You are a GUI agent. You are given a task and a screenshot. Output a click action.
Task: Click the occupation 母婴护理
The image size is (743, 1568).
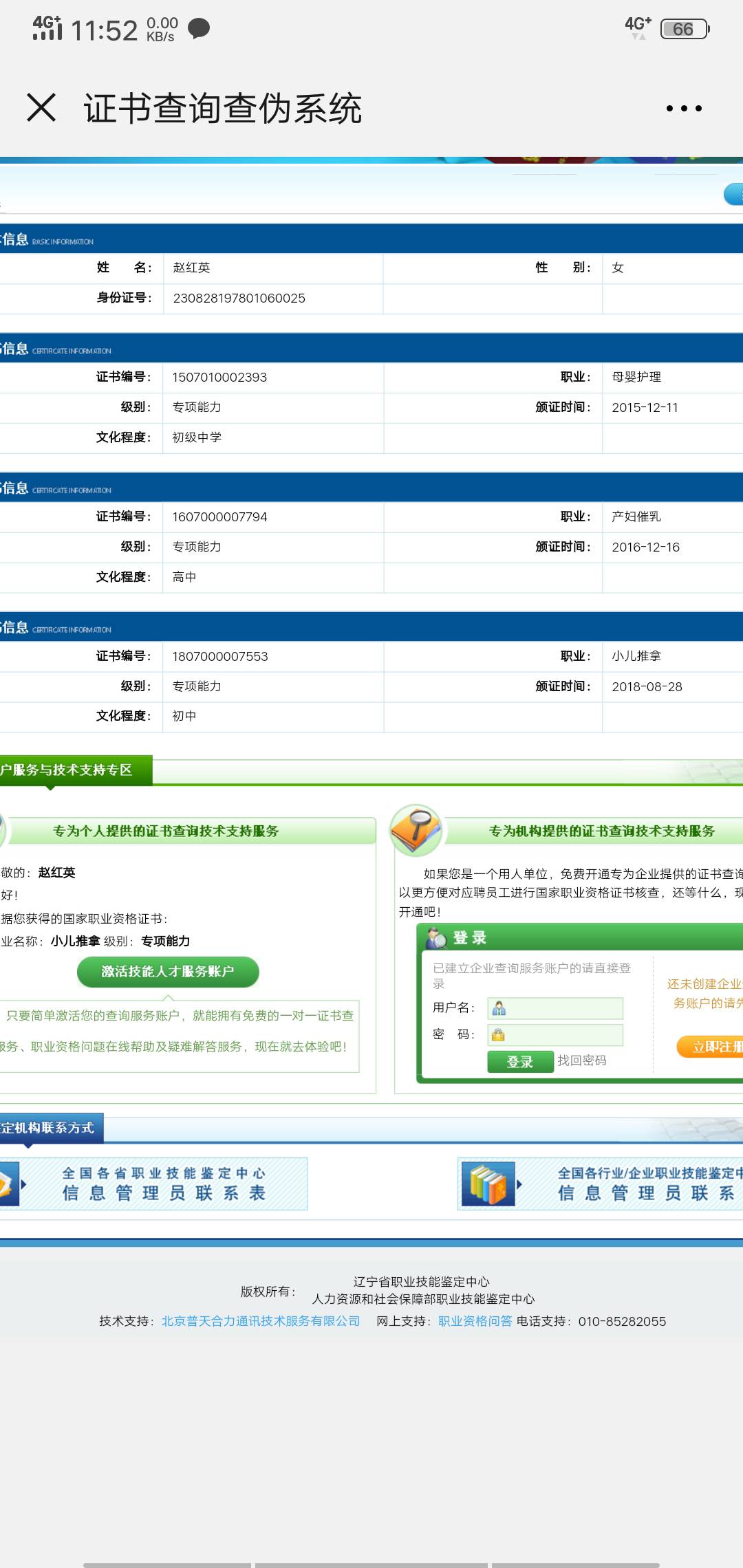coord(636,377)
